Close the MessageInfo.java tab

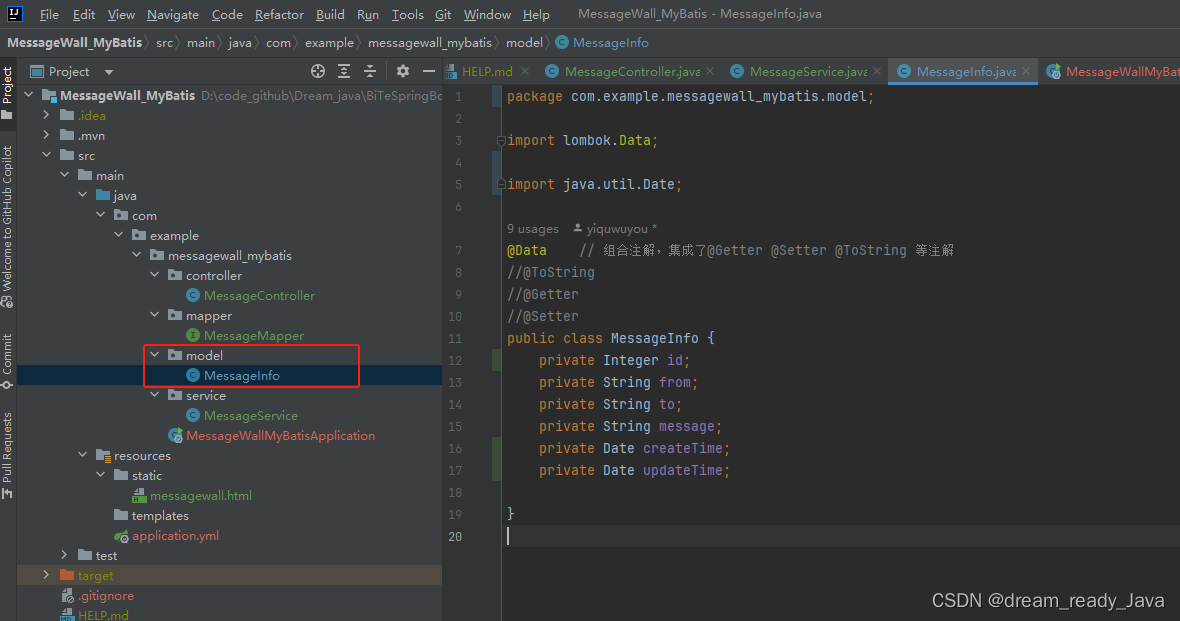point(1026,72)
